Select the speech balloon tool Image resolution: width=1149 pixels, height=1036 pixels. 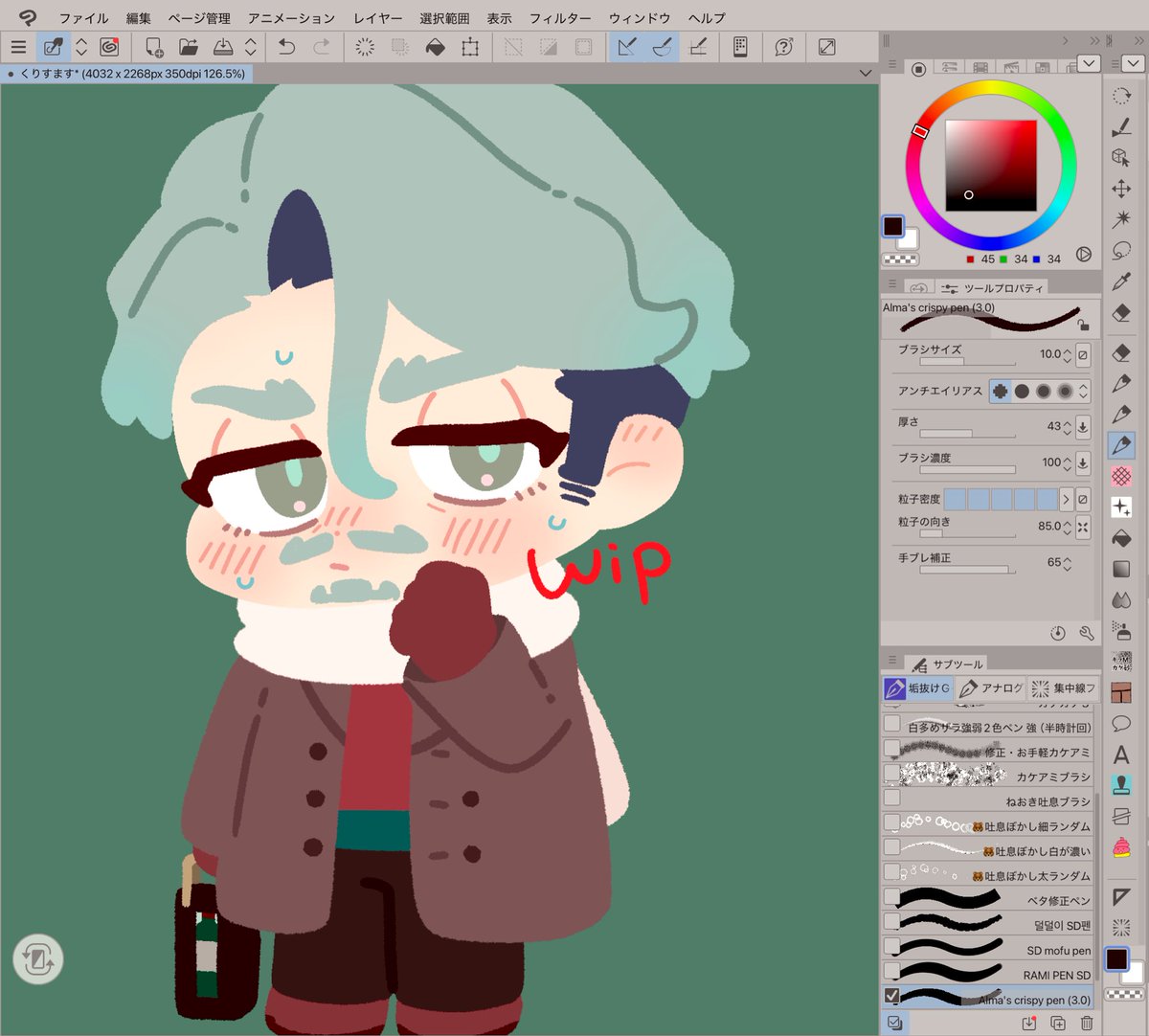[x=1121, y=724]
